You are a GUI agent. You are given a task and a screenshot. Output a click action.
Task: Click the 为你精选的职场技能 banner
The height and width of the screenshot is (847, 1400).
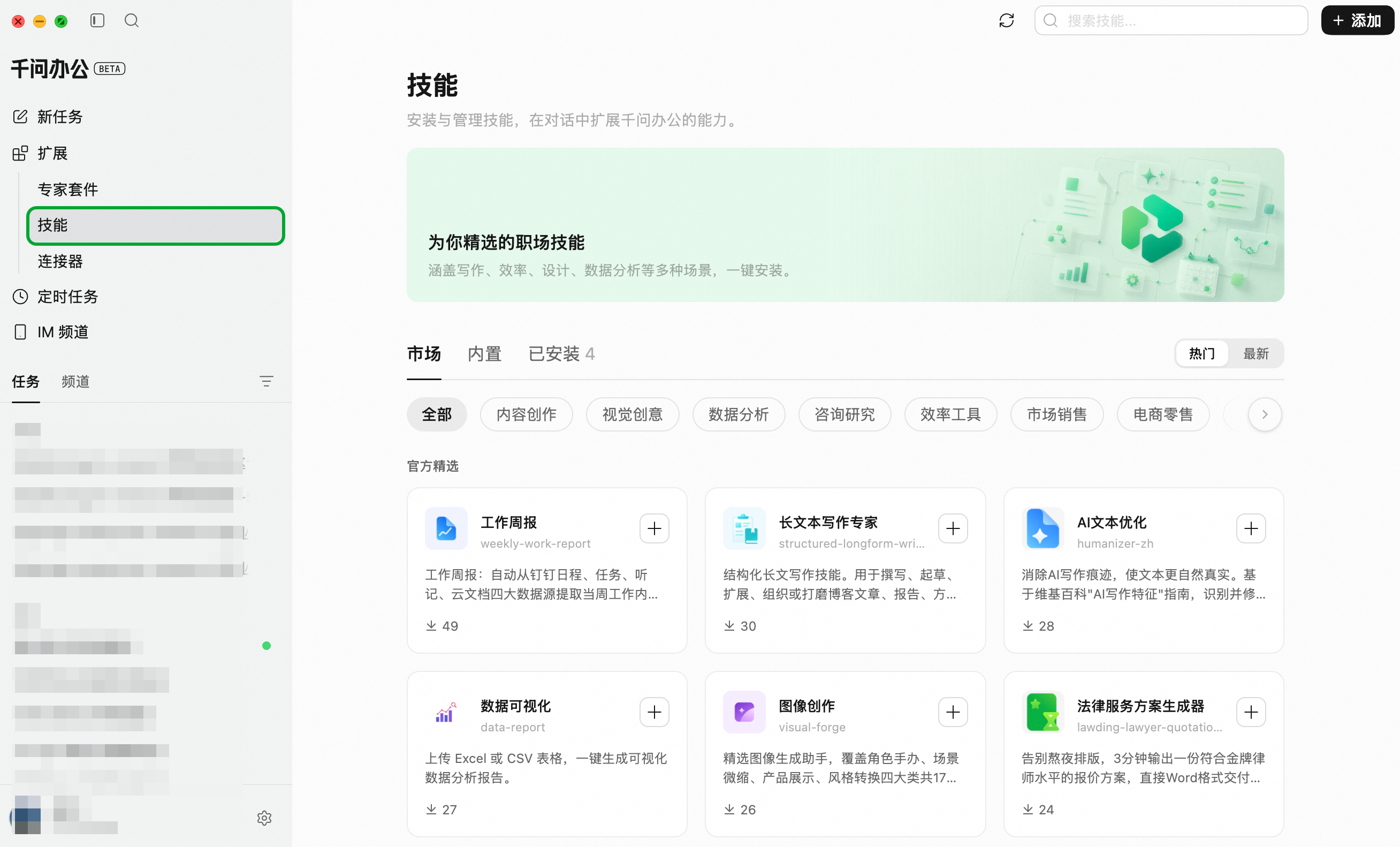pyautogui.click(x=845, y=224)
